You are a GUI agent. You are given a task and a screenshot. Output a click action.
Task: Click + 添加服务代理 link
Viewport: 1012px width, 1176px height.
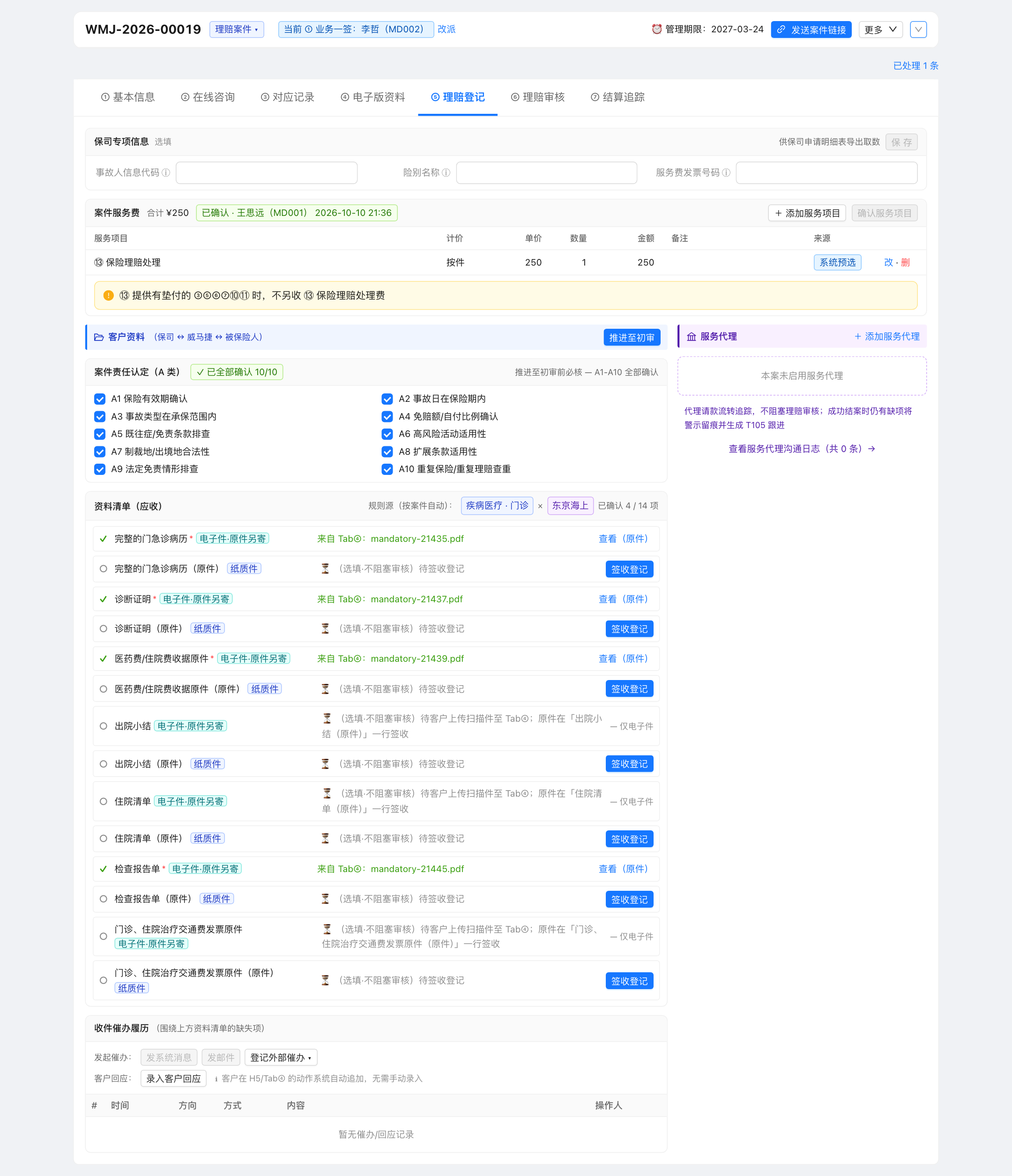[887, 337]
